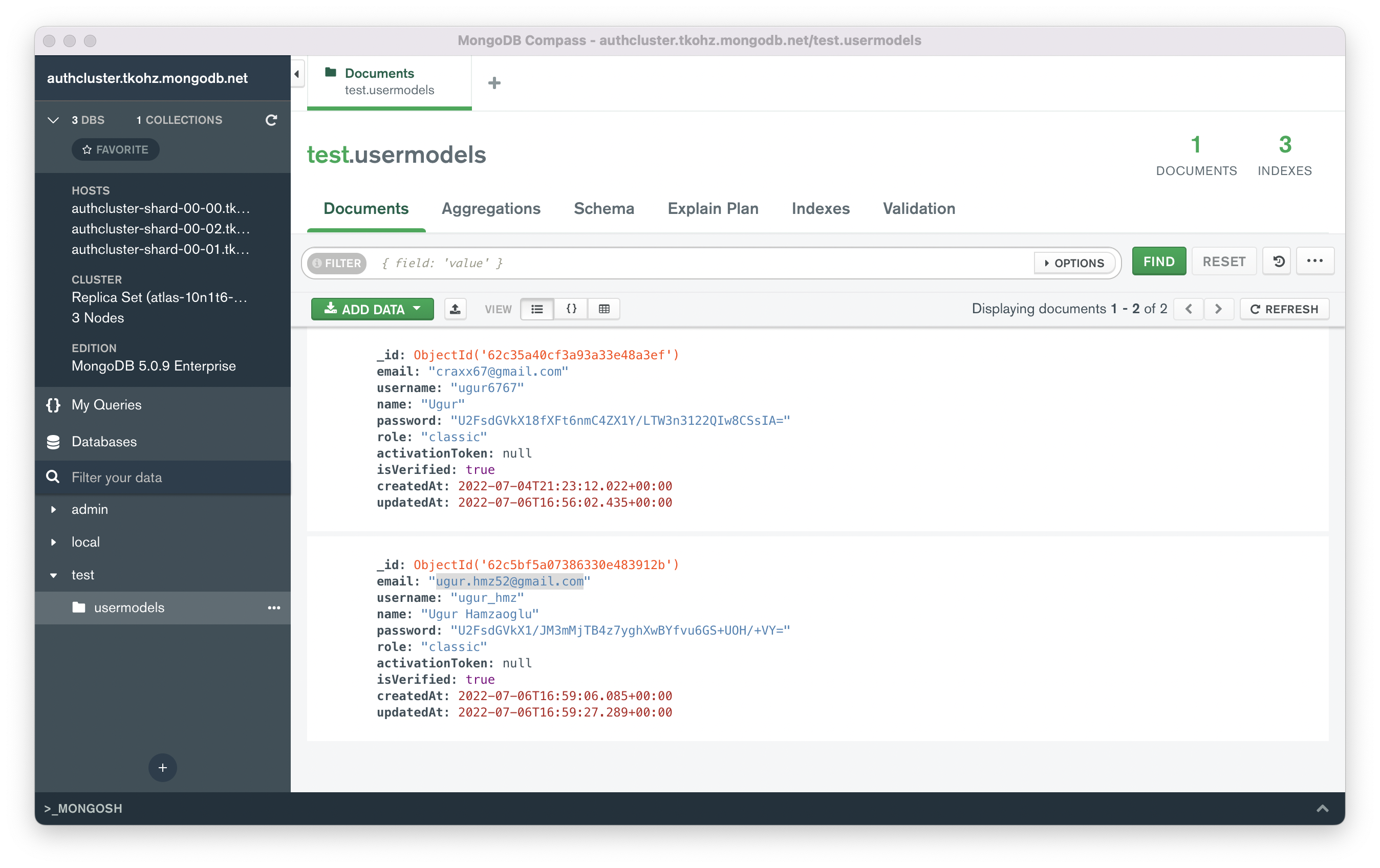The height and width of the screenshot is (868, 1380).
Task: Switch to table view mode
Action: pyautogui.click(x=604, y=309)
